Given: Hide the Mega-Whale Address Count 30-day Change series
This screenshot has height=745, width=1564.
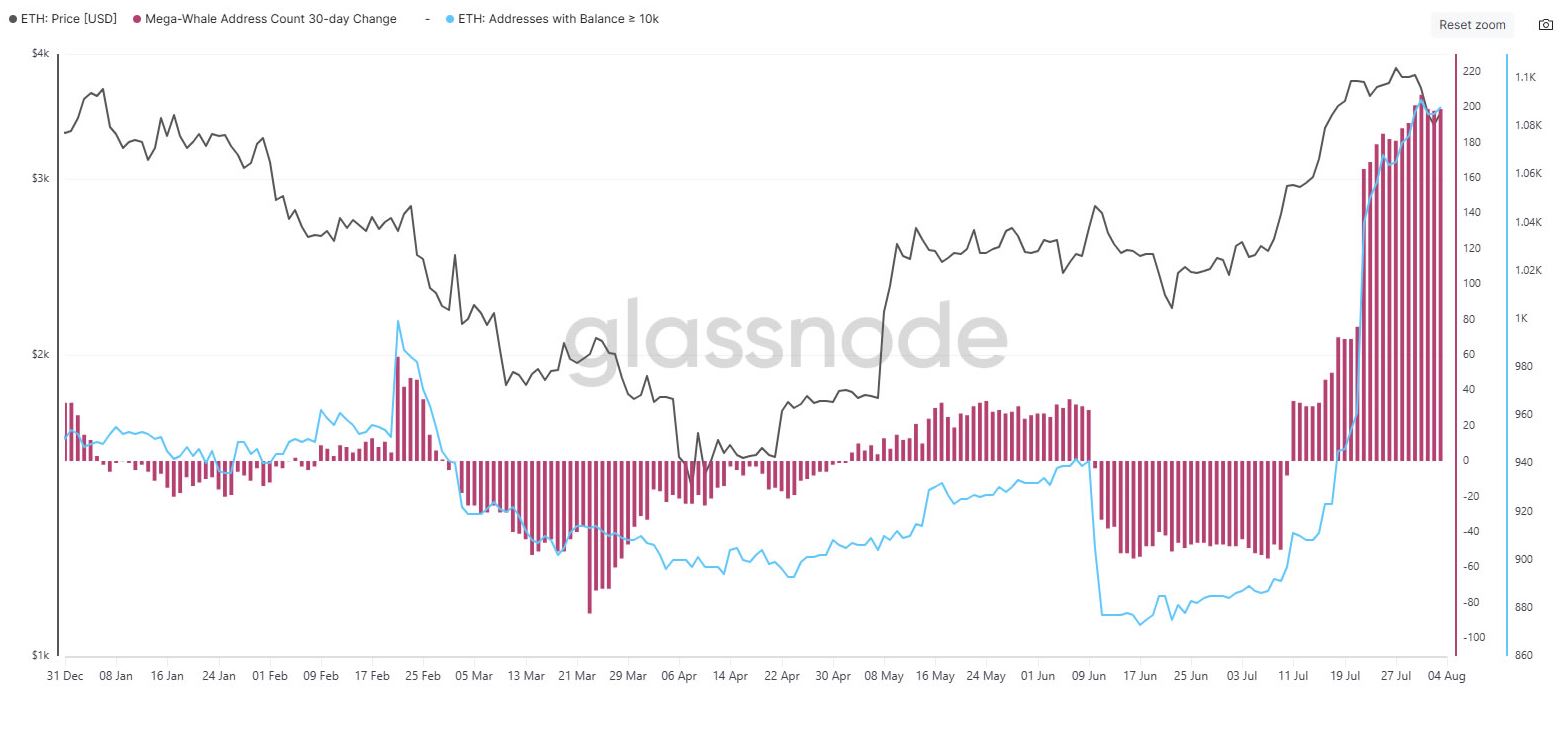Looking at the screenshot, I should (271, 19).
